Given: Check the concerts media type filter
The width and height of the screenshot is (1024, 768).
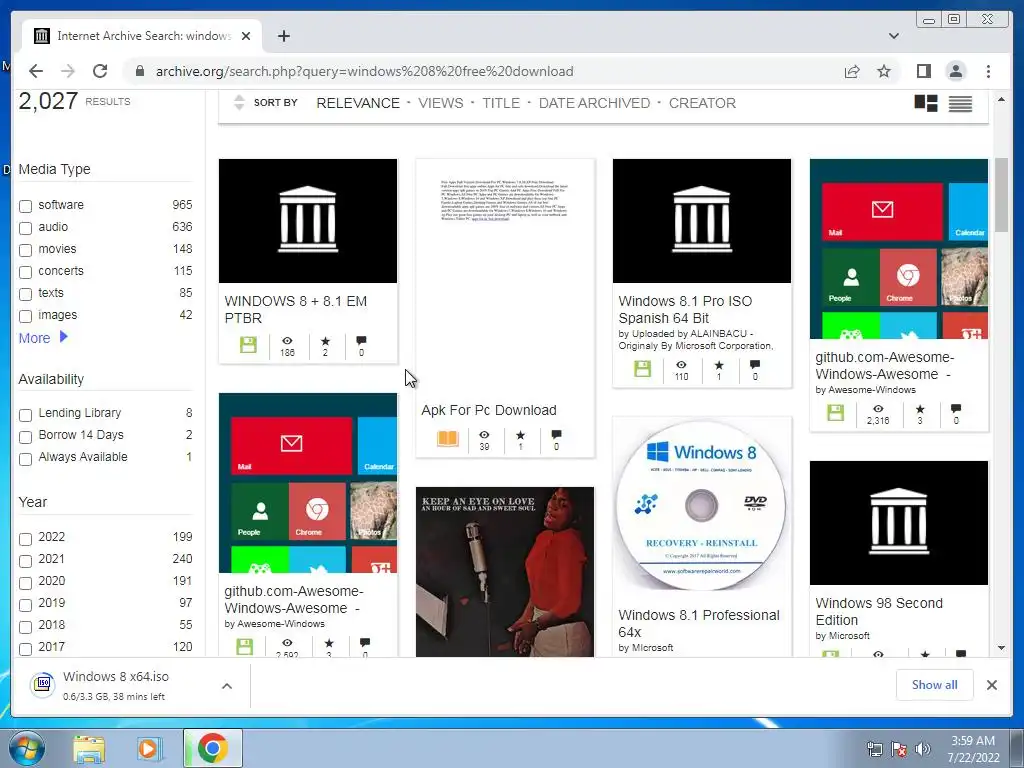Looking at the screenshot, I should [25, 272].
